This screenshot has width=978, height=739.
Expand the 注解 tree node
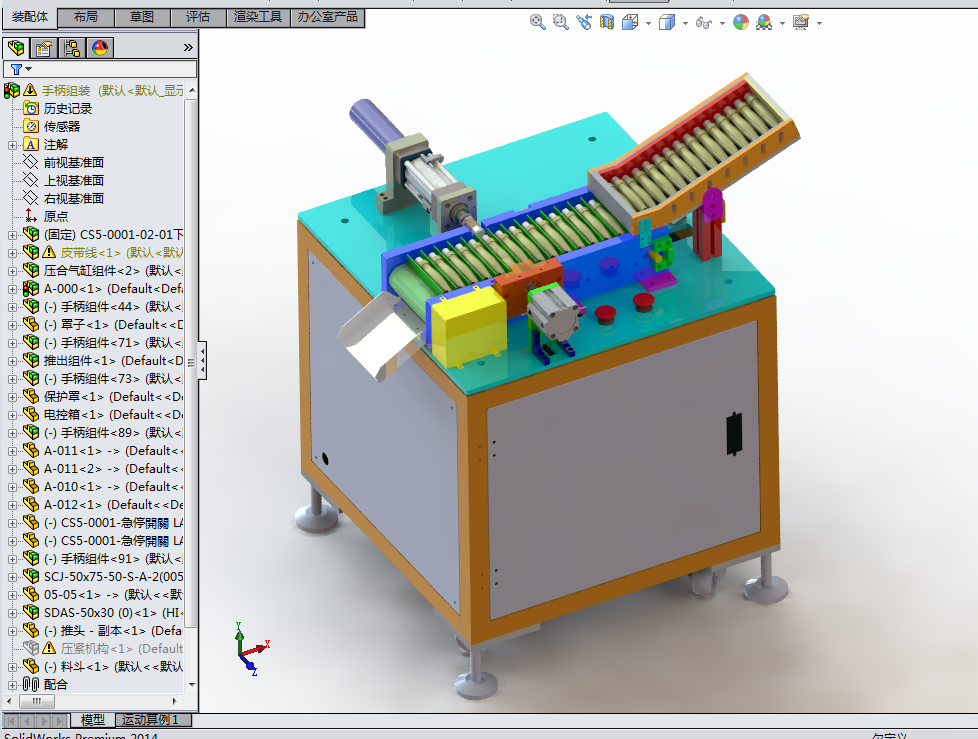point(12,145)
